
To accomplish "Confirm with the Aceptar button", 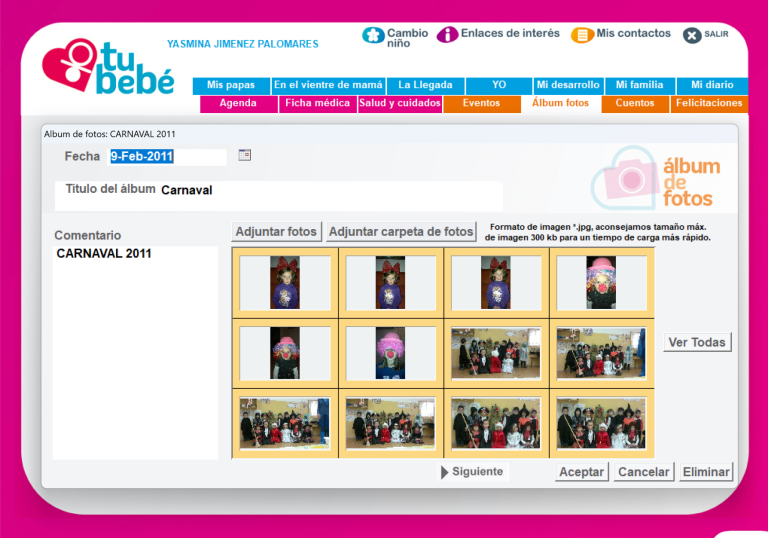I will (581, 472).
